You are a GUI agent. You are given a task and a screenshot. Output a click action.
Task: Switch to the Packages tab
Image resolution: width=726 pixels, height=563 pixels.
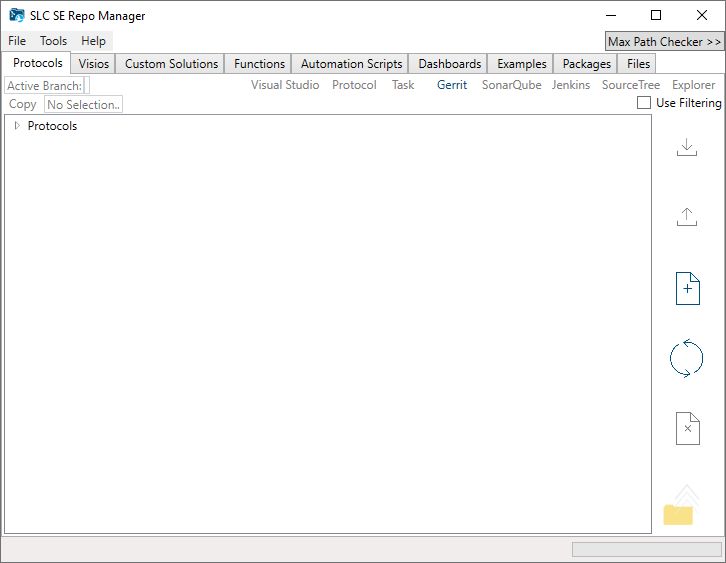pos(587,63)
